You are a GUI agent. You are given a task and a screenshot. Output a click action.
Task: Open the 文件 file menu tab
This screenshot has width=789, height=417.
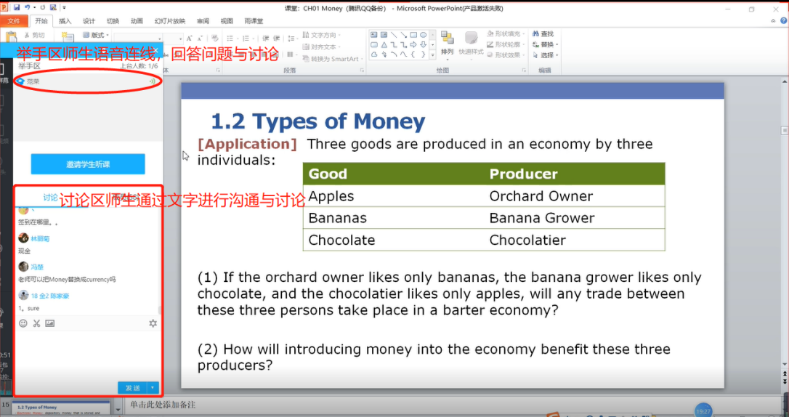point(14,20)
